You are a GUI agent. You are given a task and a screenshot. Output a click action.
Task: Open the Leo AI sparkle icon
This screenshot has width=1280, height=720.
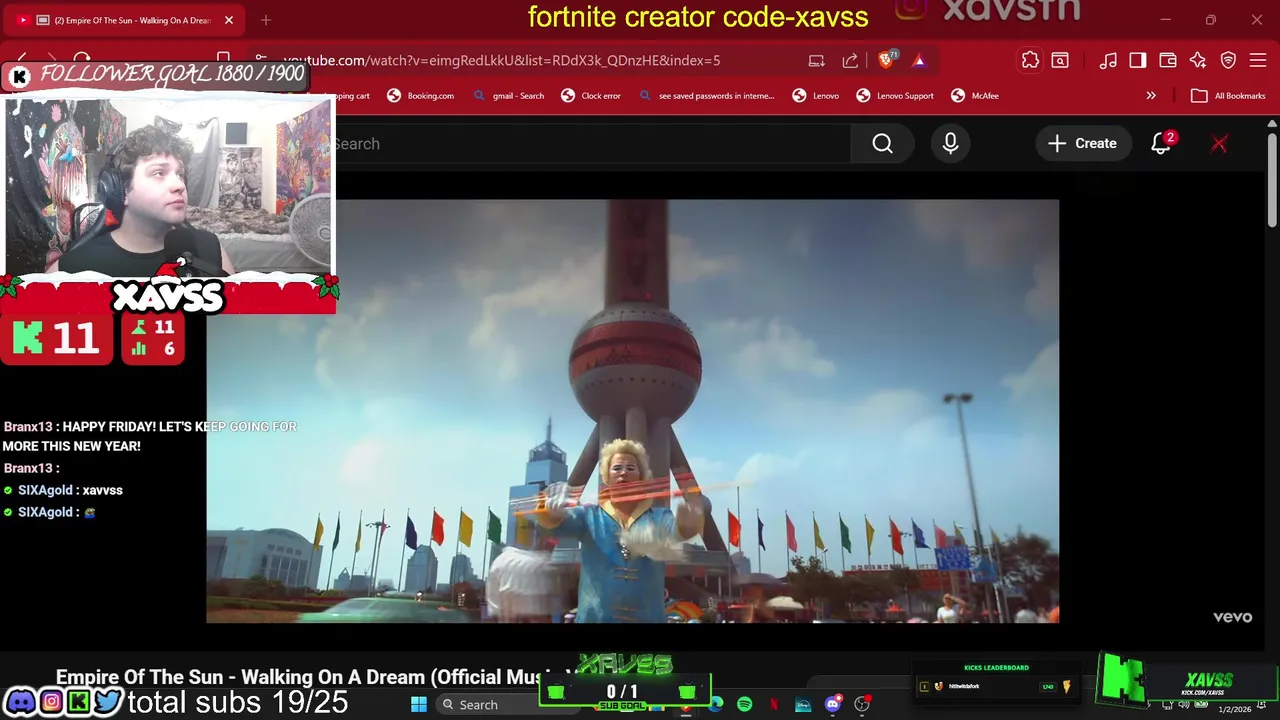[1198, 61]
